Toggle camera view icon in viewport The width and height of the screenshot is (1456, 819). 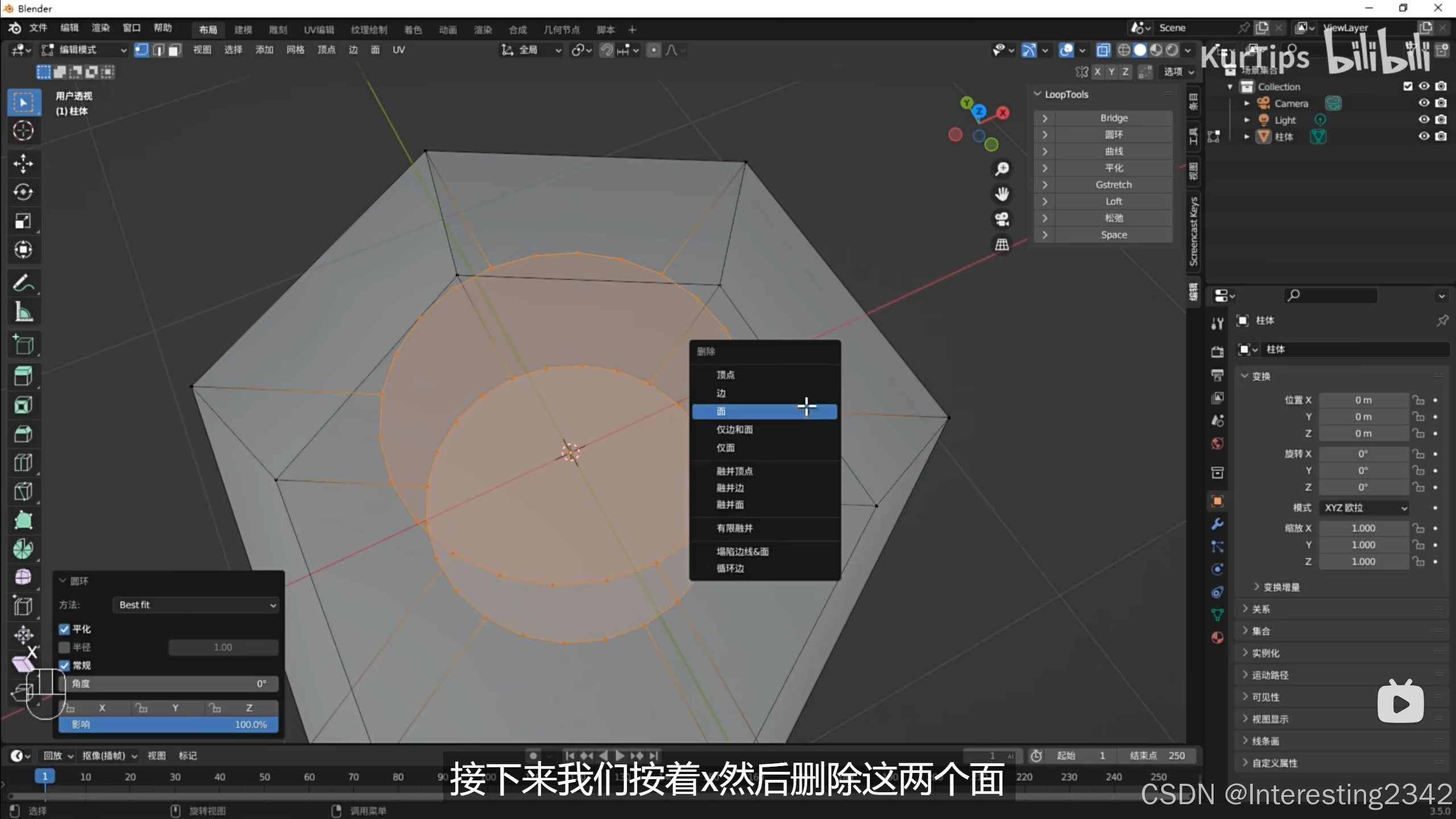point(1002,219)
